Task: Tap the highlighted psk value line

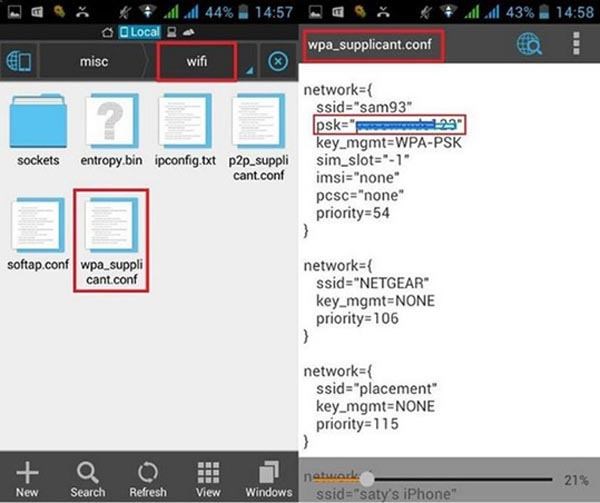Action: coord(389,125)
